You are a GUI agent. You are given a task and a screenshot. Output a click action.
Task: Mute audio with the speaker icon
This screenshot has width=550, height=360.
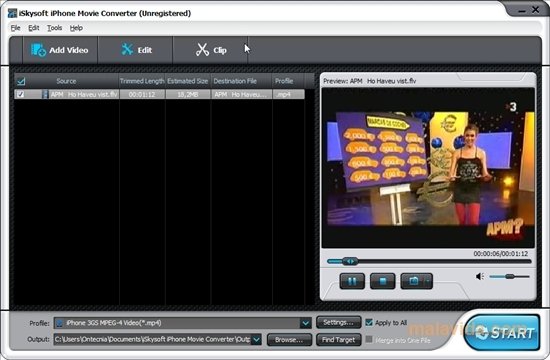(480, 276)
